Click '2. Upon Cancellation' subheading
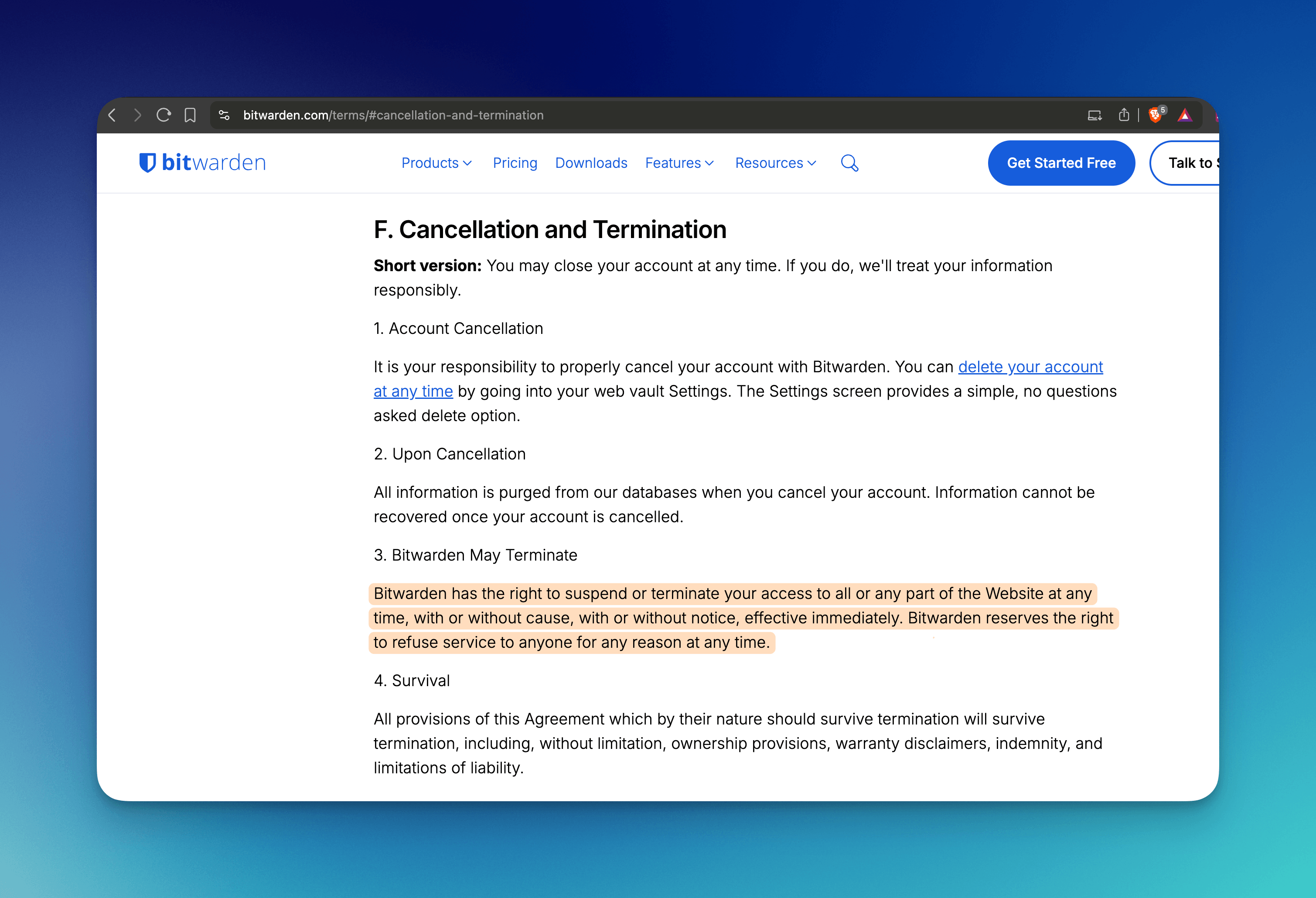 [450, 454]
